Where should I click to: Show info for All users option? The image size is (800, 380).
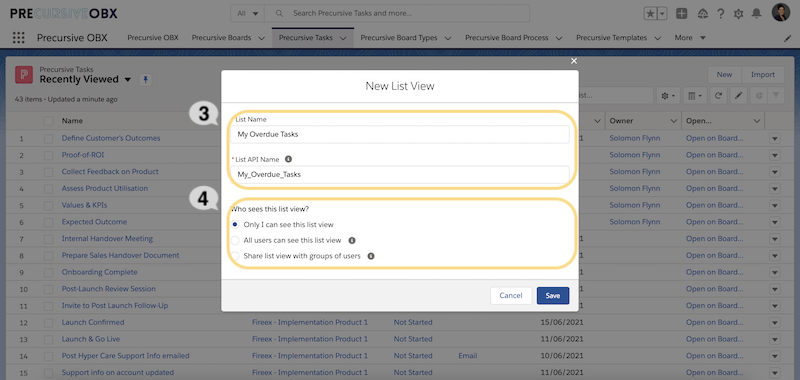352,240
